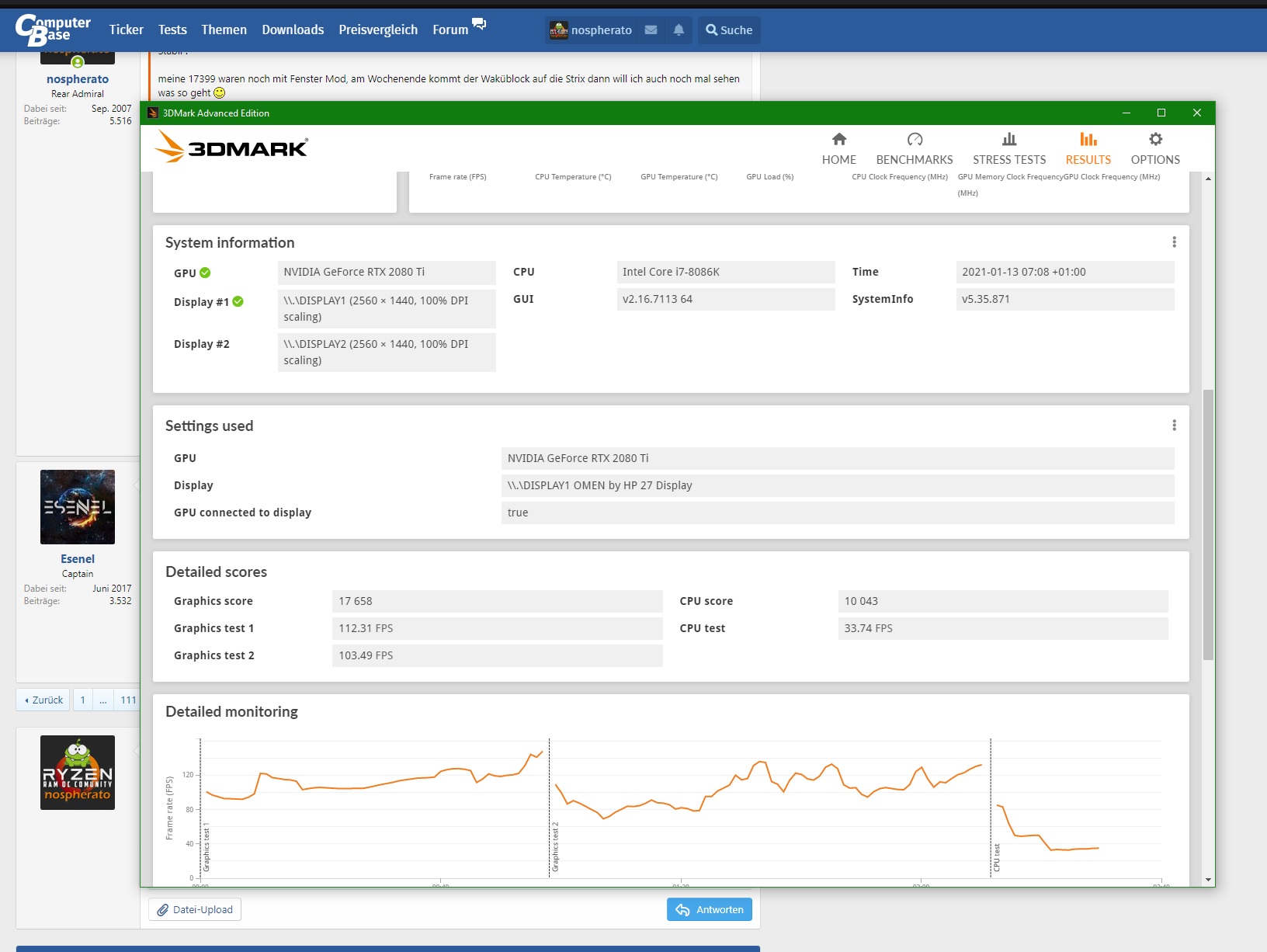Click the Display #1 green checkmark icon
The height and width of the screenshot is (952, 1267).
point(238,301)
